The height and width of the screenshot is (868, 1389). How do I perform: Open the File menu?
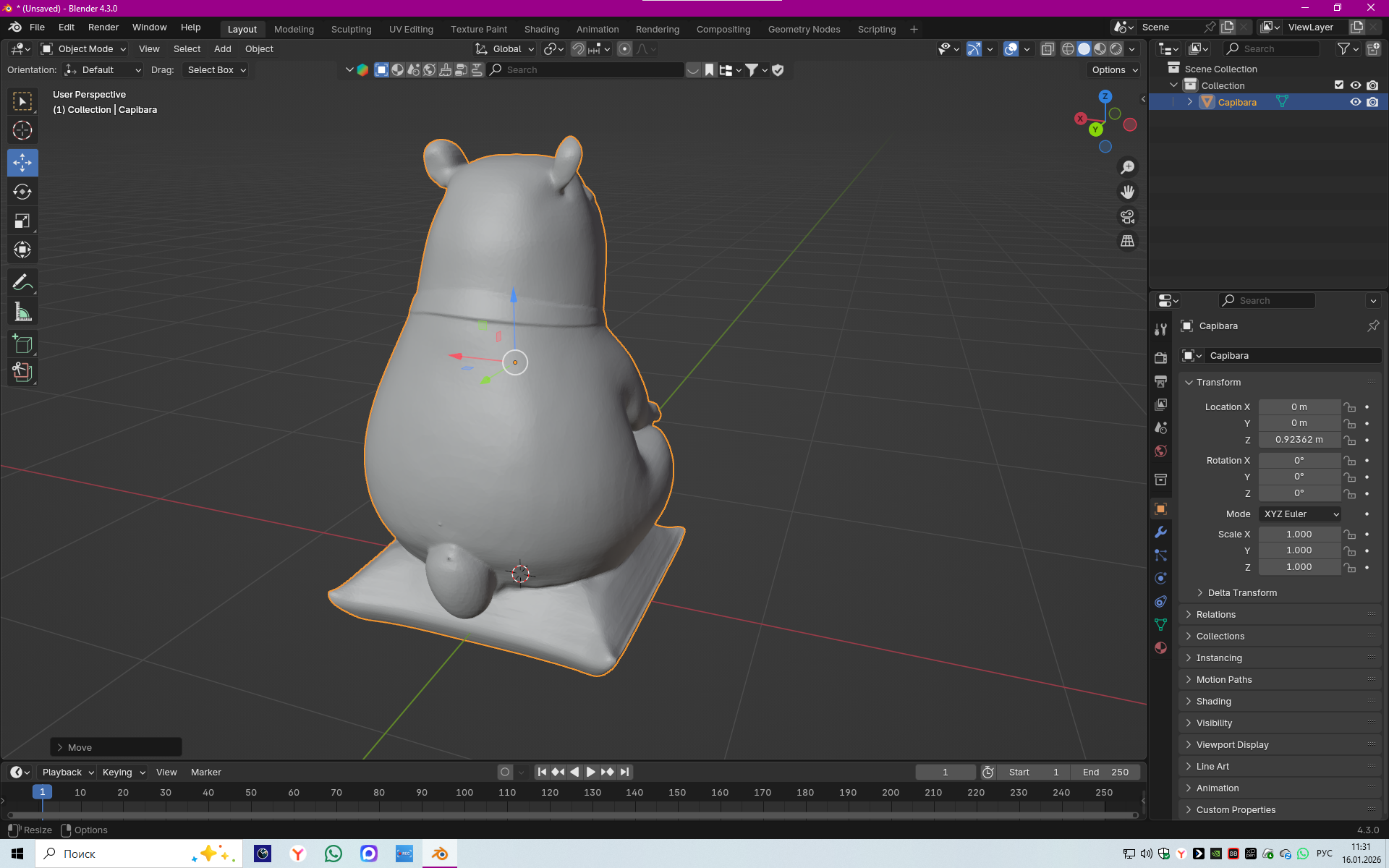coord(37,27)
